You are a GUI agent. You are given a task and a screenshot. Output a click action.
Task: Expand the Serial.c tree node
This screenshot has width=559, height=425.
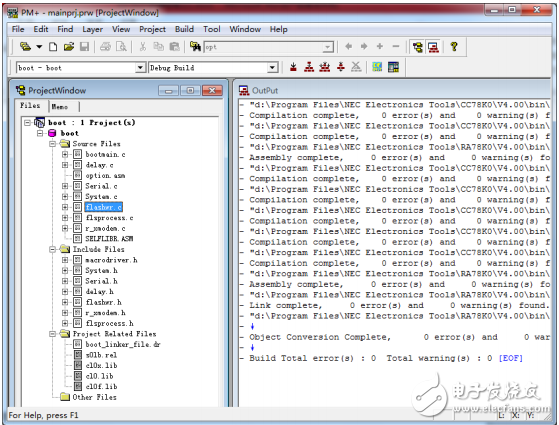point(65,186)
